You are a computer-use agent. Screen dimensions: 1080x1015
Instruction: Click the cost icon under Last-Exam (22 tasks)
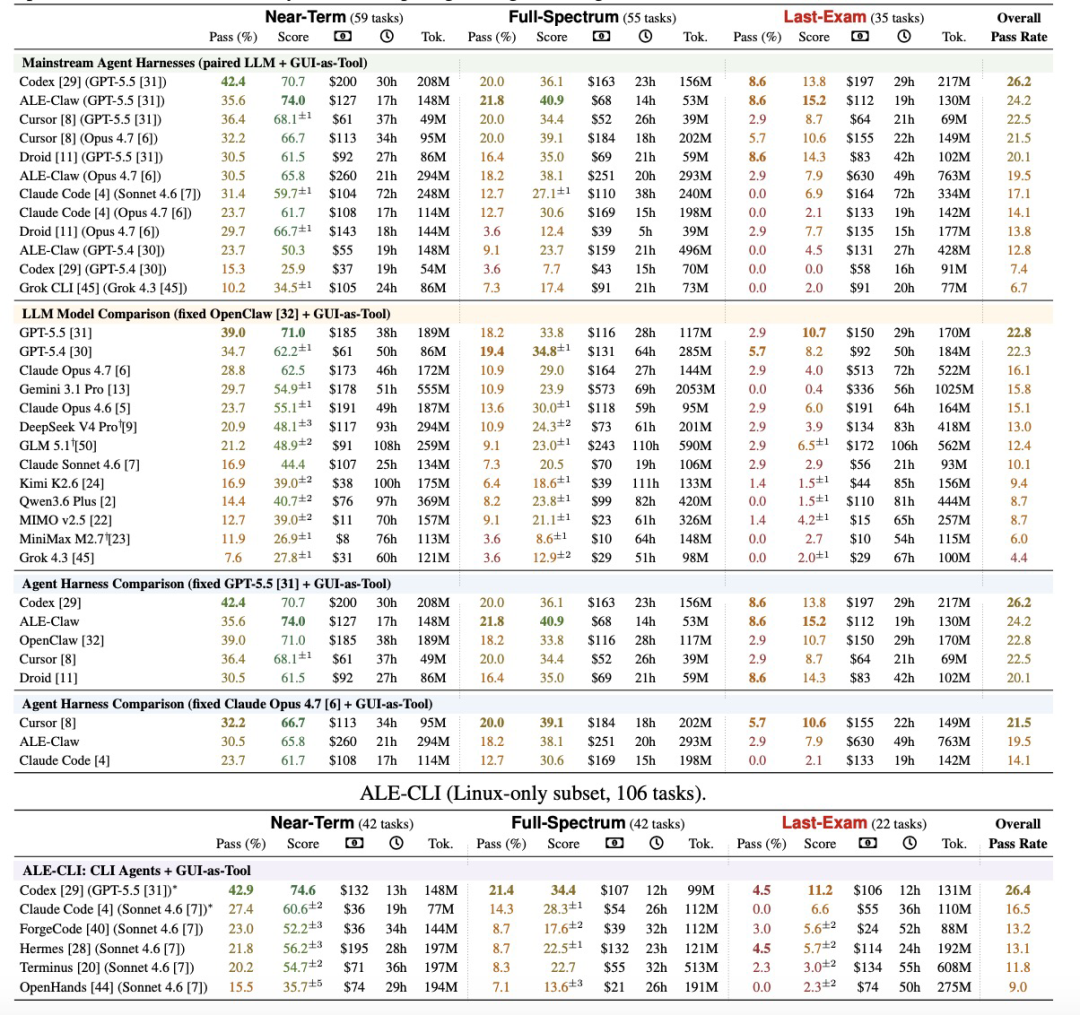[x=868, y=843]
